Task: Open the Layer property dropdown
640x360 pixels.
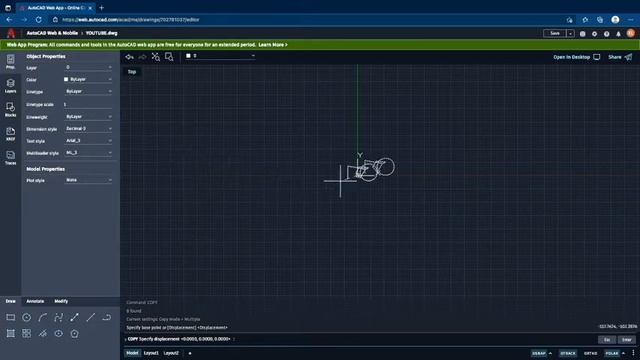Action: (88, 67)
